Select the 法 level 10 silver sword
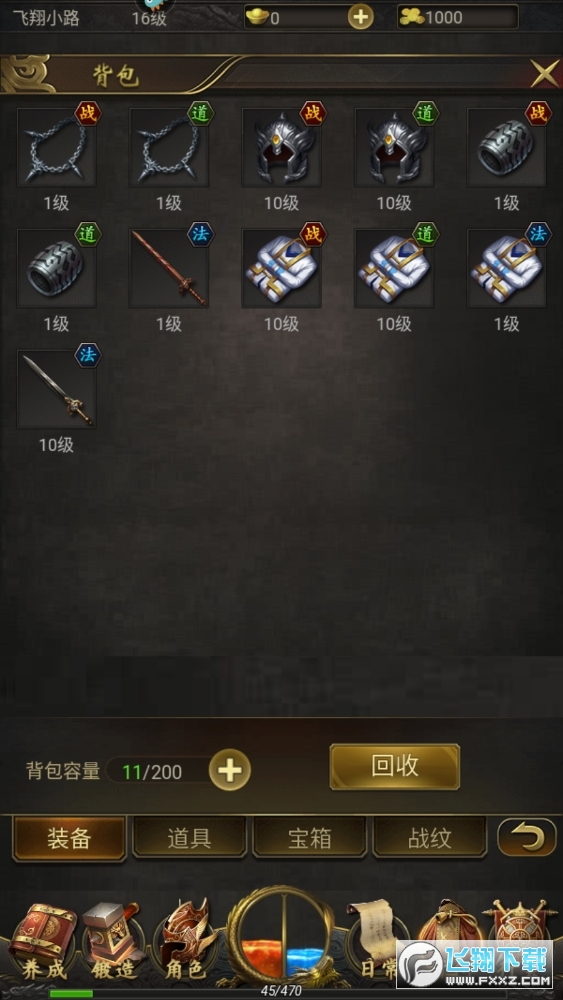563x1000 pixels. pyautogui.click(x=56, y=389)
